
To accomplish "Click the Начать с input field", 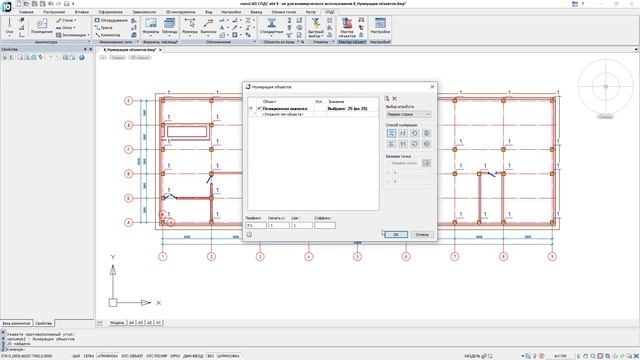I will pyautogui.click(x=279, y=225).
